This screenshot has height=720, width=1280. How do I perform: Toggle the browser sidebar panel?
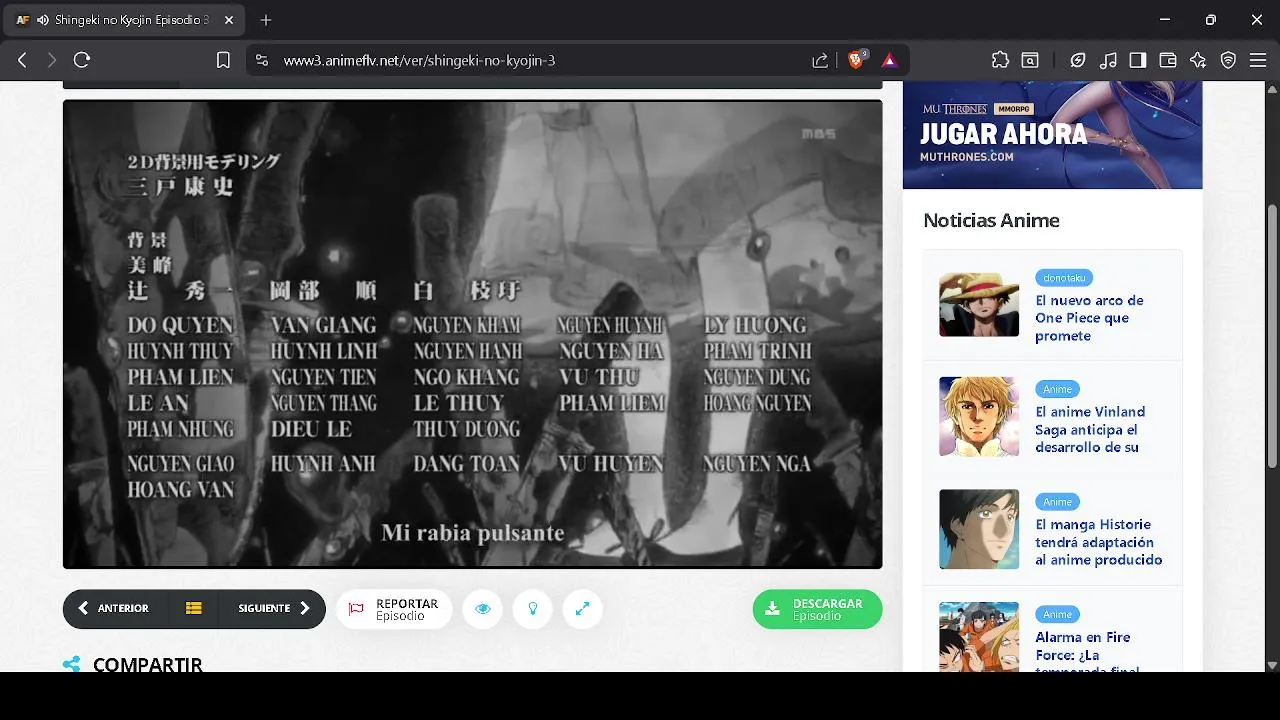coord(1138,60)
